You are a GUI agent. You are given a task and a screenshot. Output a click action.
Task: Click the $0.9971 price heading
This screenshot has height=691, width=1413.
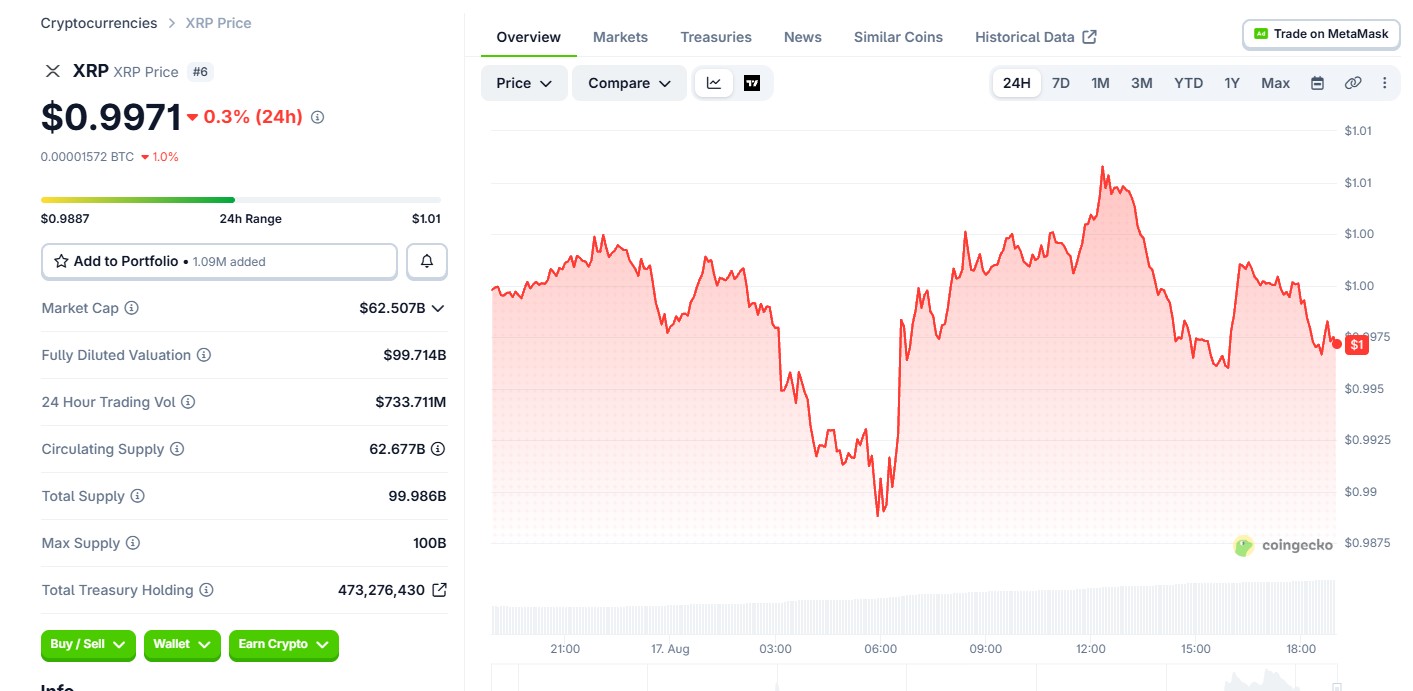click(x=111, y=117)
